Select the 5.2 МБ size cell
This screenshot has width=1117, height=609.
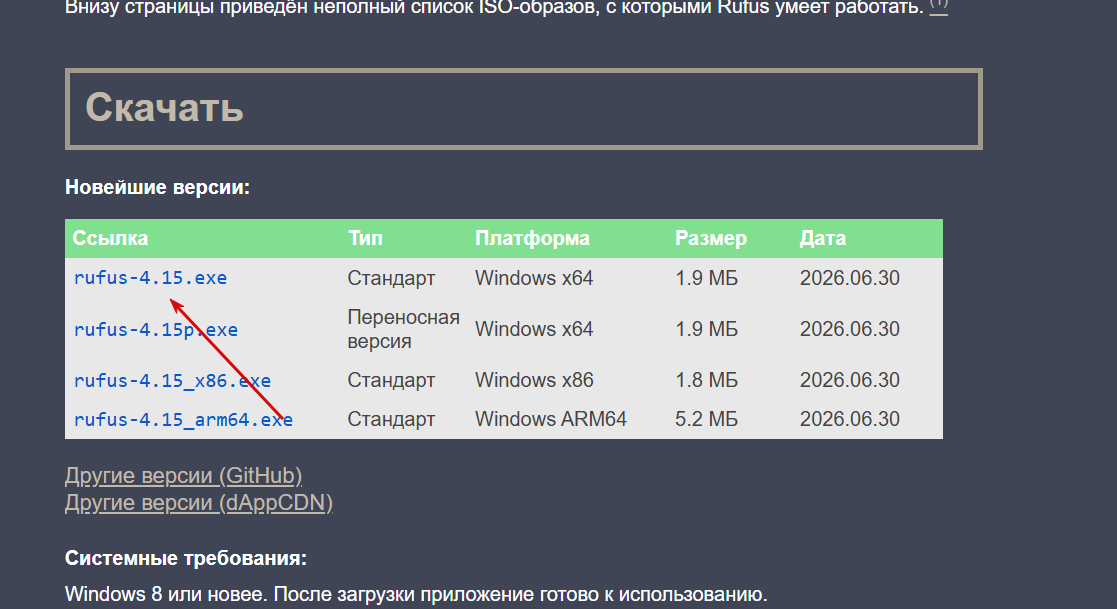pyautogui.click(x=707, y=419)
